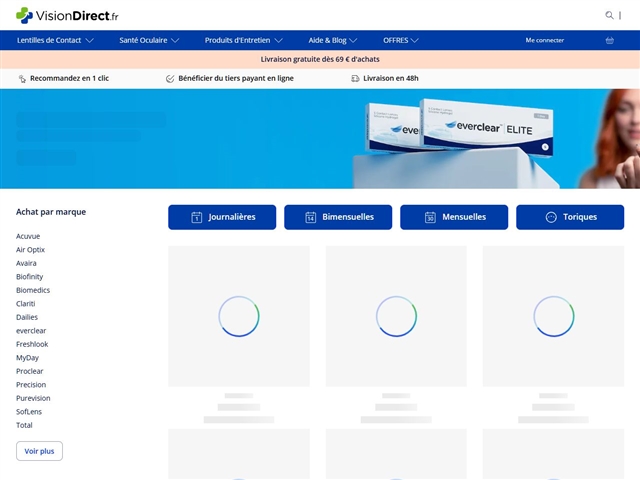Image resolution: width=640 pixels, height=480 pixels.
Task: Click Voir plus brands button
Action: pos(39,451)
